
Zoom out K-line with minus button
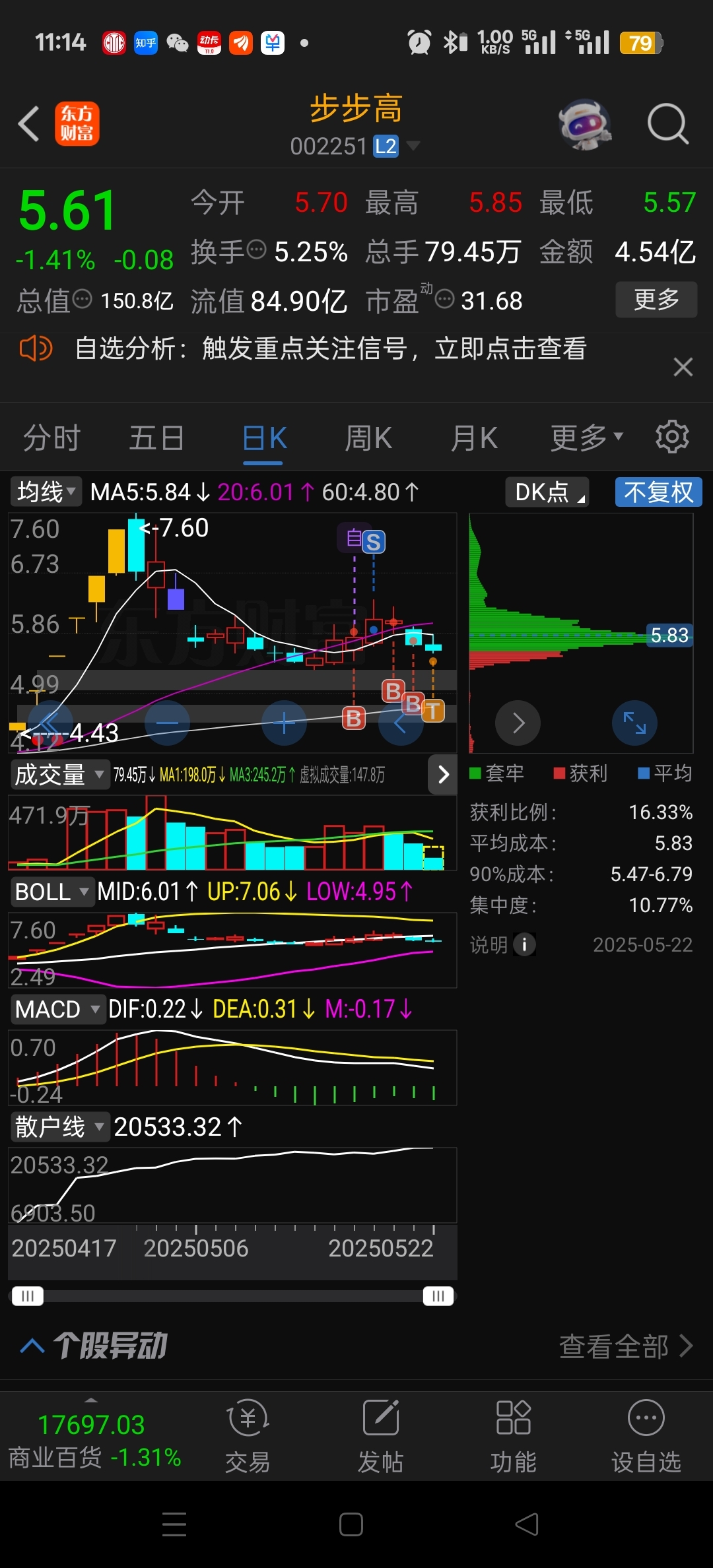coord(167,723)
